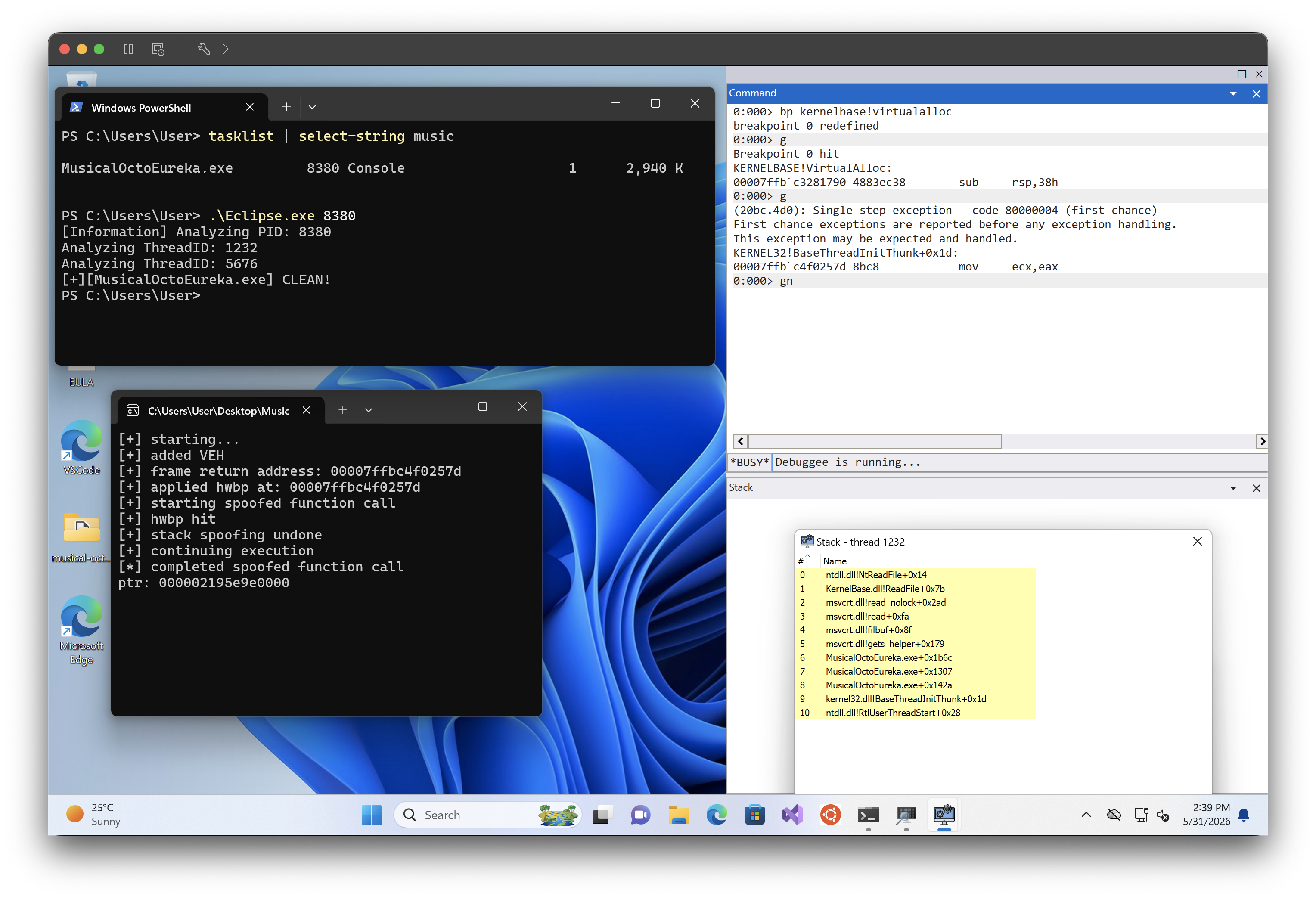Open the Command panel dropdown arrow
Viewport: 1316px width, 899px height.
(x=1233, y=93)
